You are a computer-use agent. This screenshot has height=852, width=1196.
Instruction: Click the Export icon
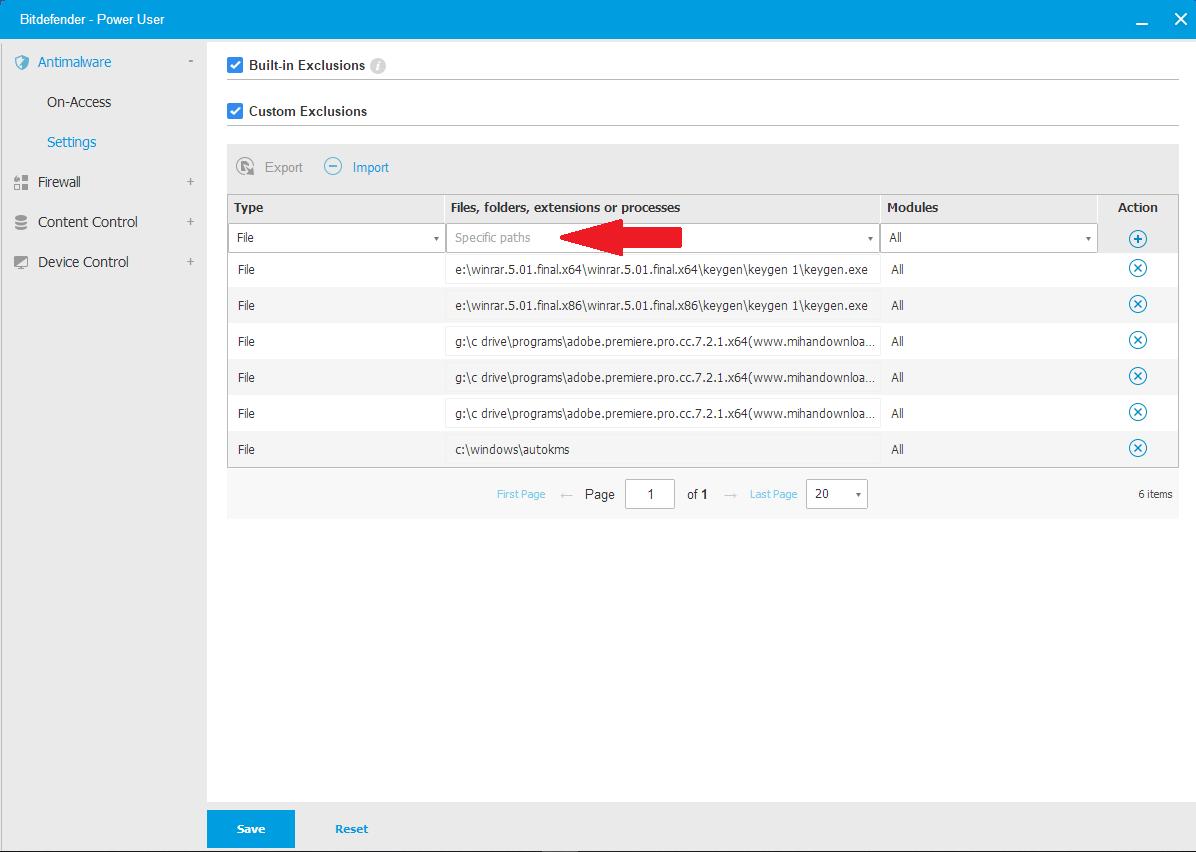pos(246,167)
